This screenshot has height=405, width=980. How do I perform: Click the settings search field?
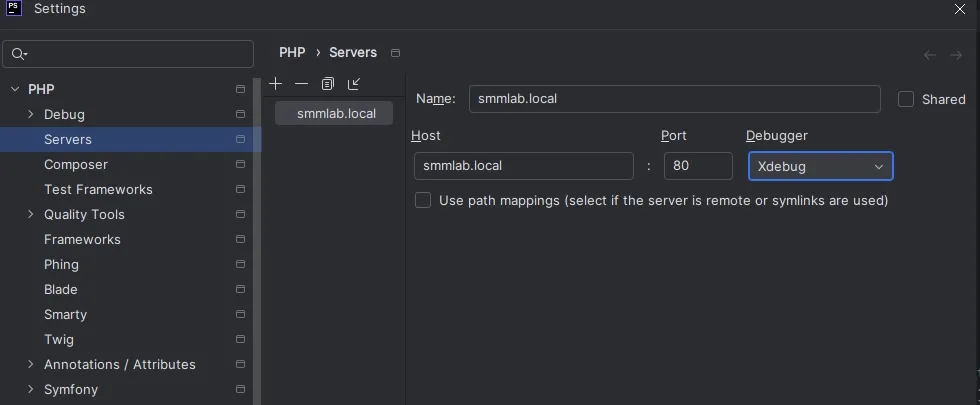128,54
